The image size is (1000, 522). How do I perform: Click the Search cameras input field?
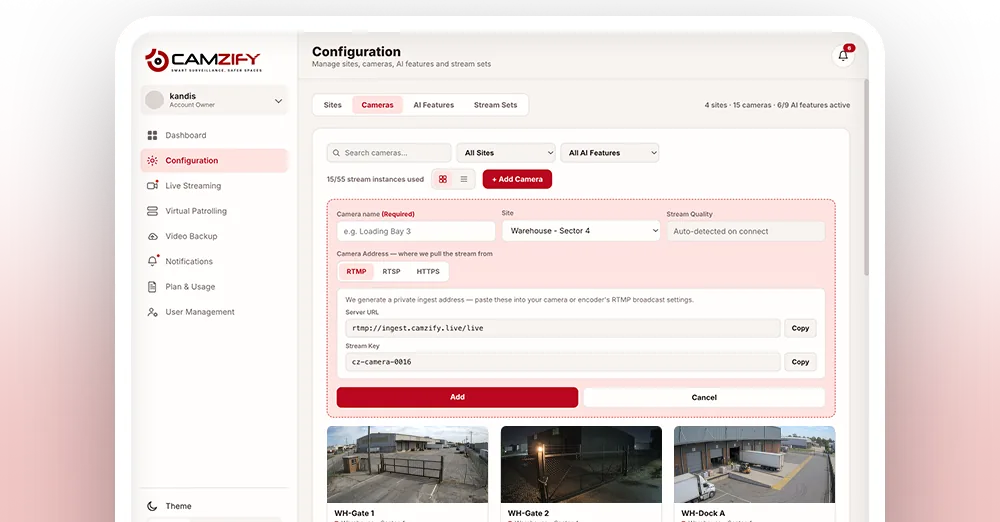(x=389, y=153)
